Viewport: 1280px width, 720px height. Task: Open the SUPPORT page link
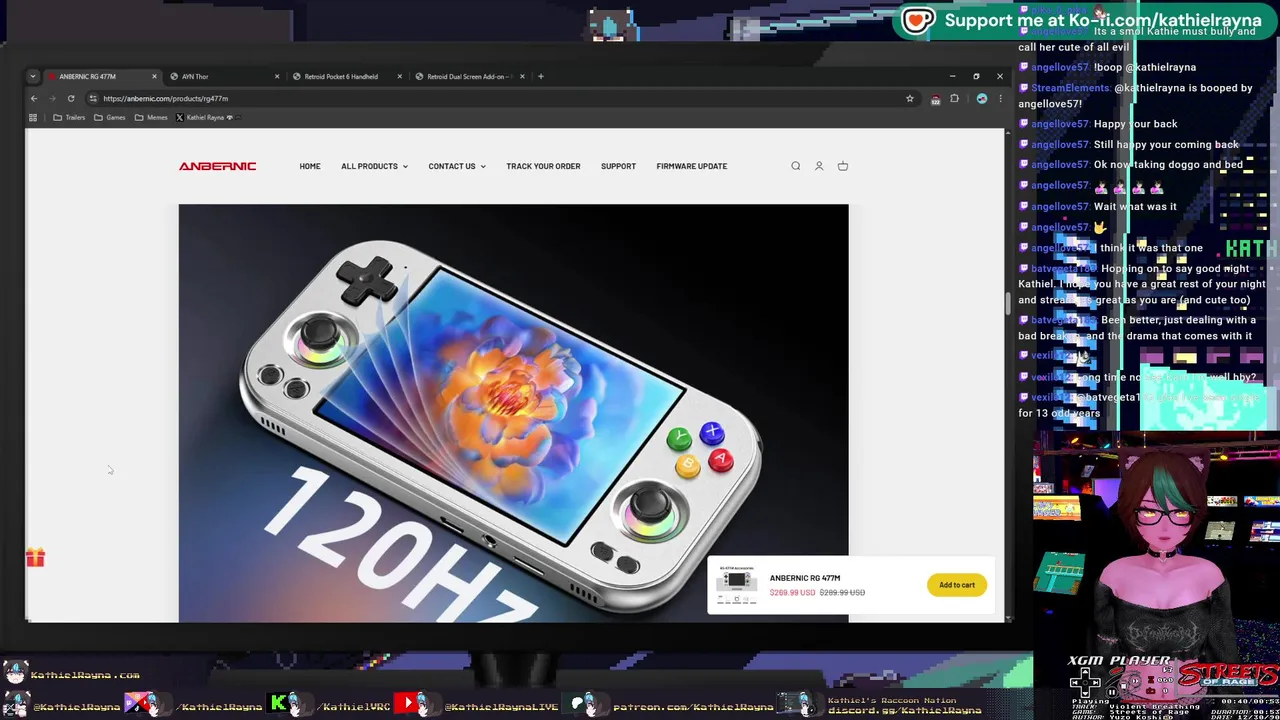point(618,166)
